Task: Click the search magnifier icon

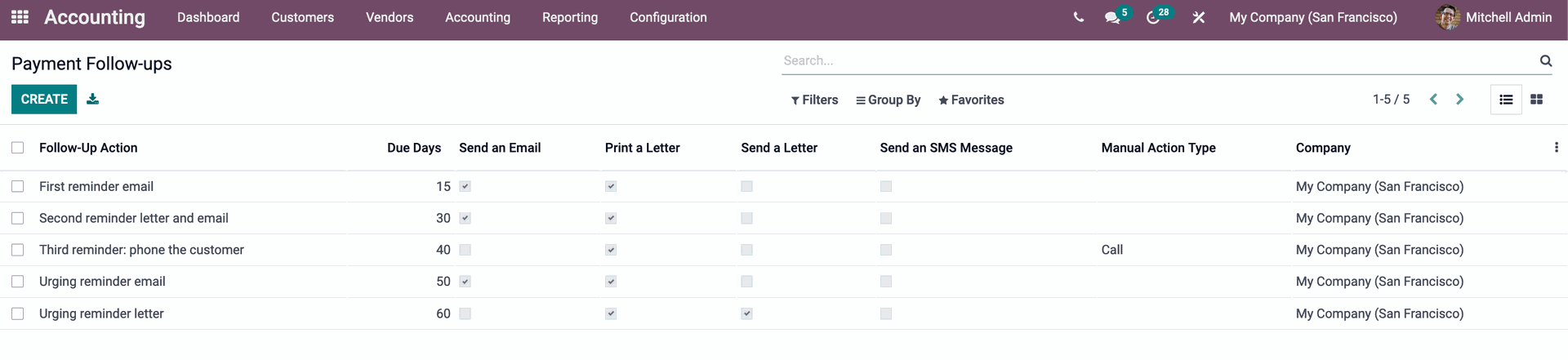Action: 1545,60
